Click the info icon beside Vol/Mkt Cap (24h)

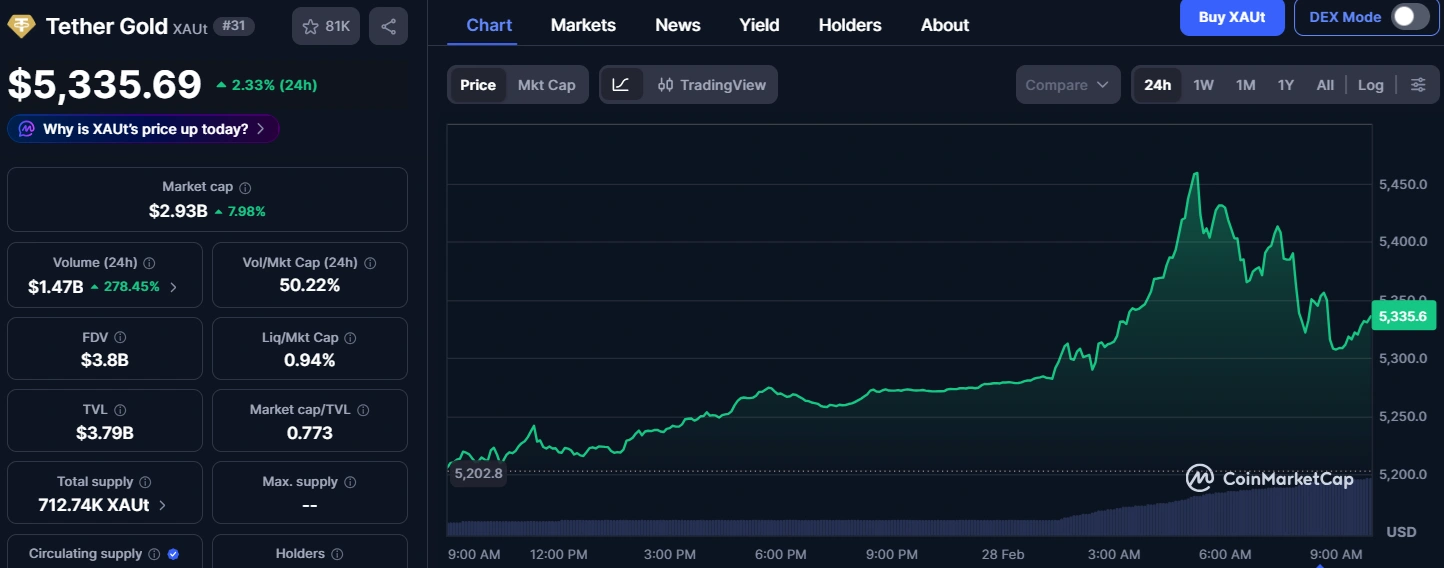click(370, 263)
